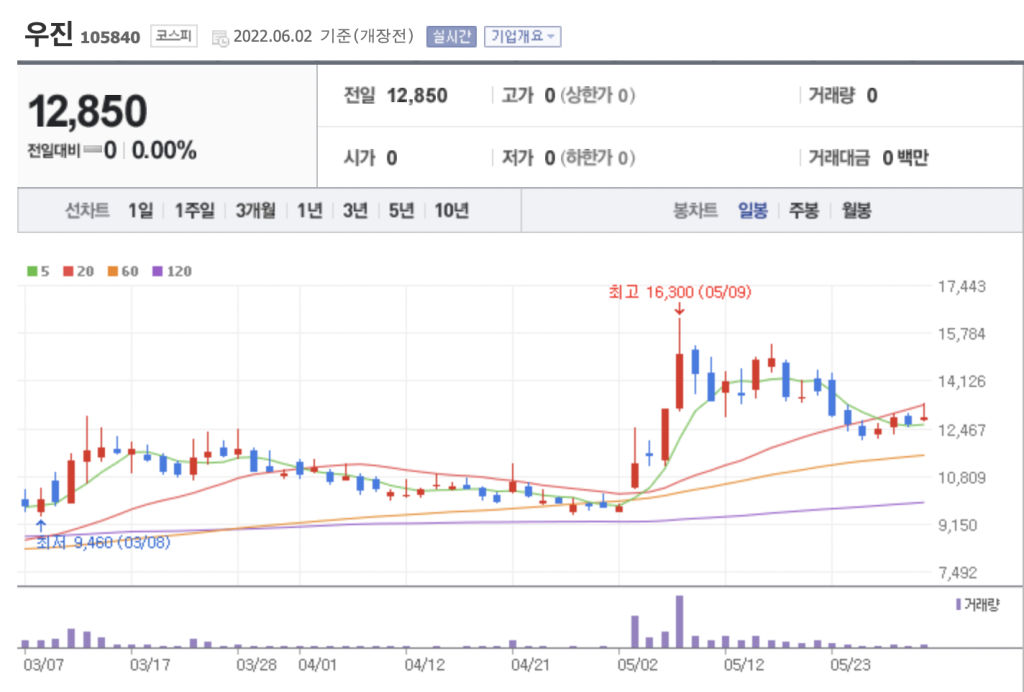Choose the 1년 chart range
This screenshot has width=1024, height=692.
coord(309,211)
